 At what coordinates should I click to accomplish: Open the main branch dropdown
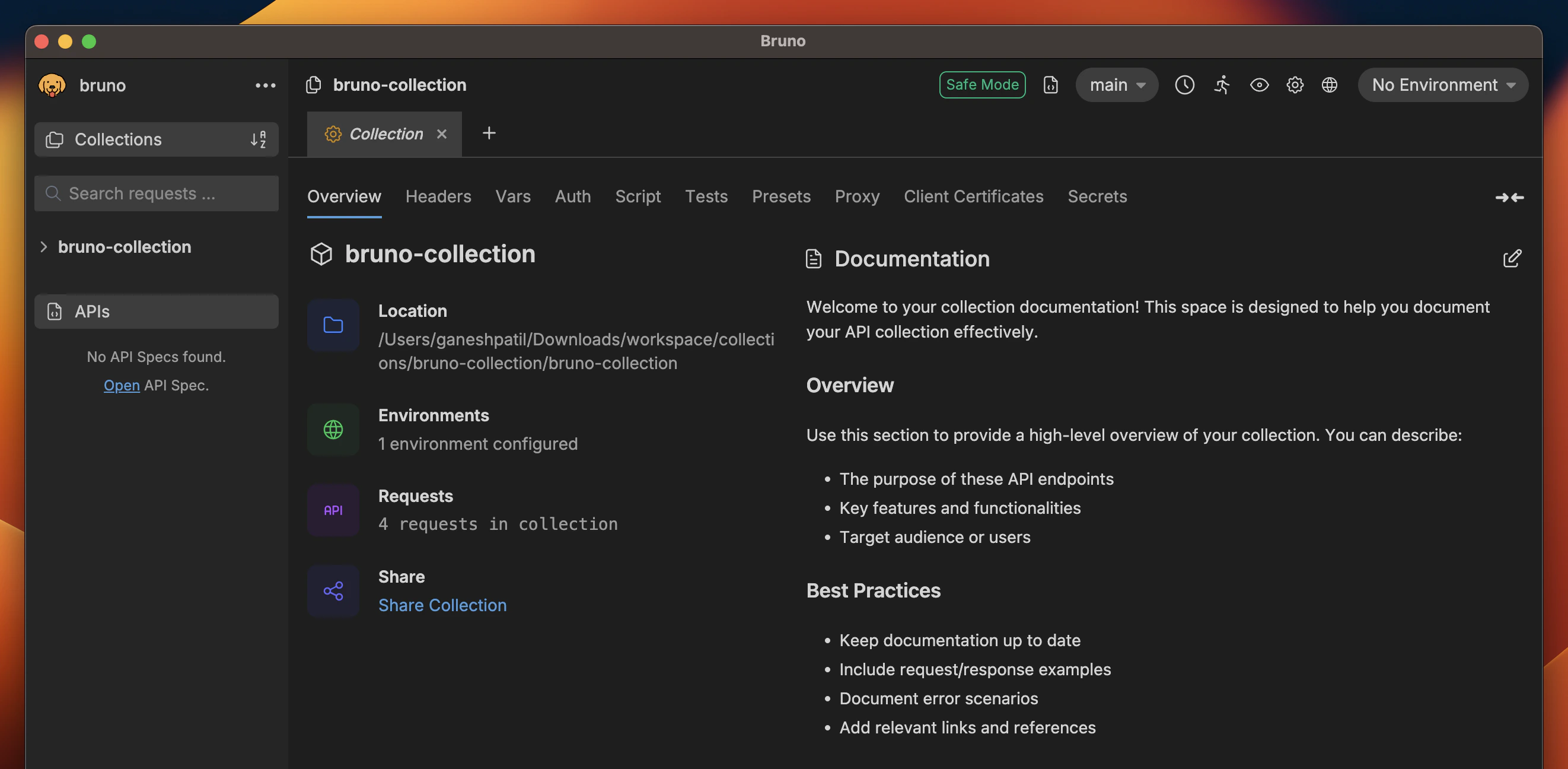pyautogui.click(x=1116, y=85)
